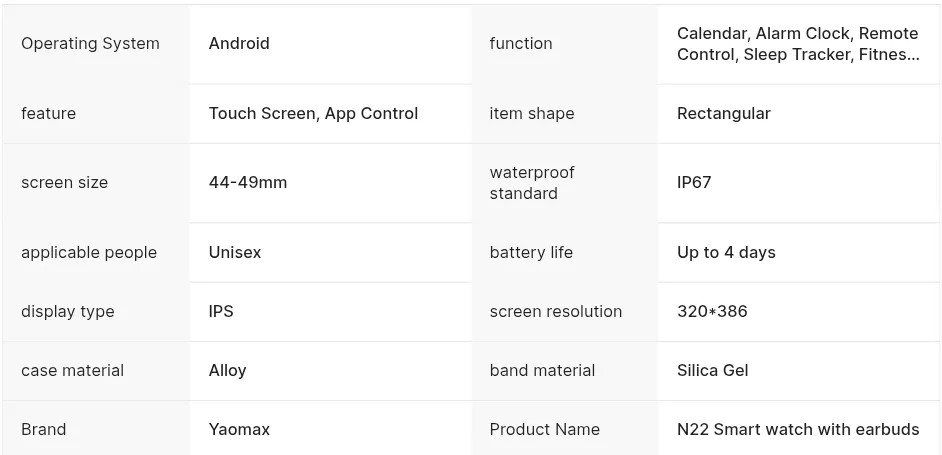Viewport: 942px width, 455px height.
Task: Click the screen size label
Action: 64,183
